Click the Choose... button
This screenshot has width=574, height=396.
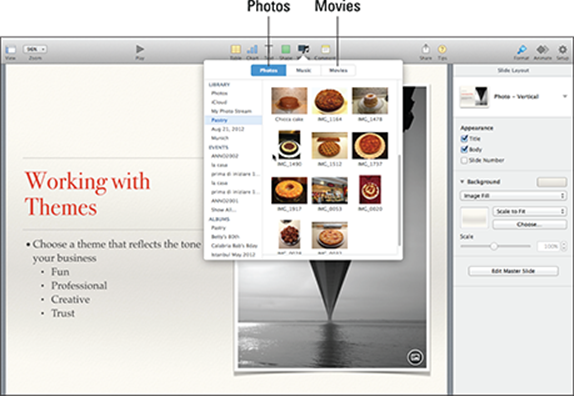(x=529, y=224)
